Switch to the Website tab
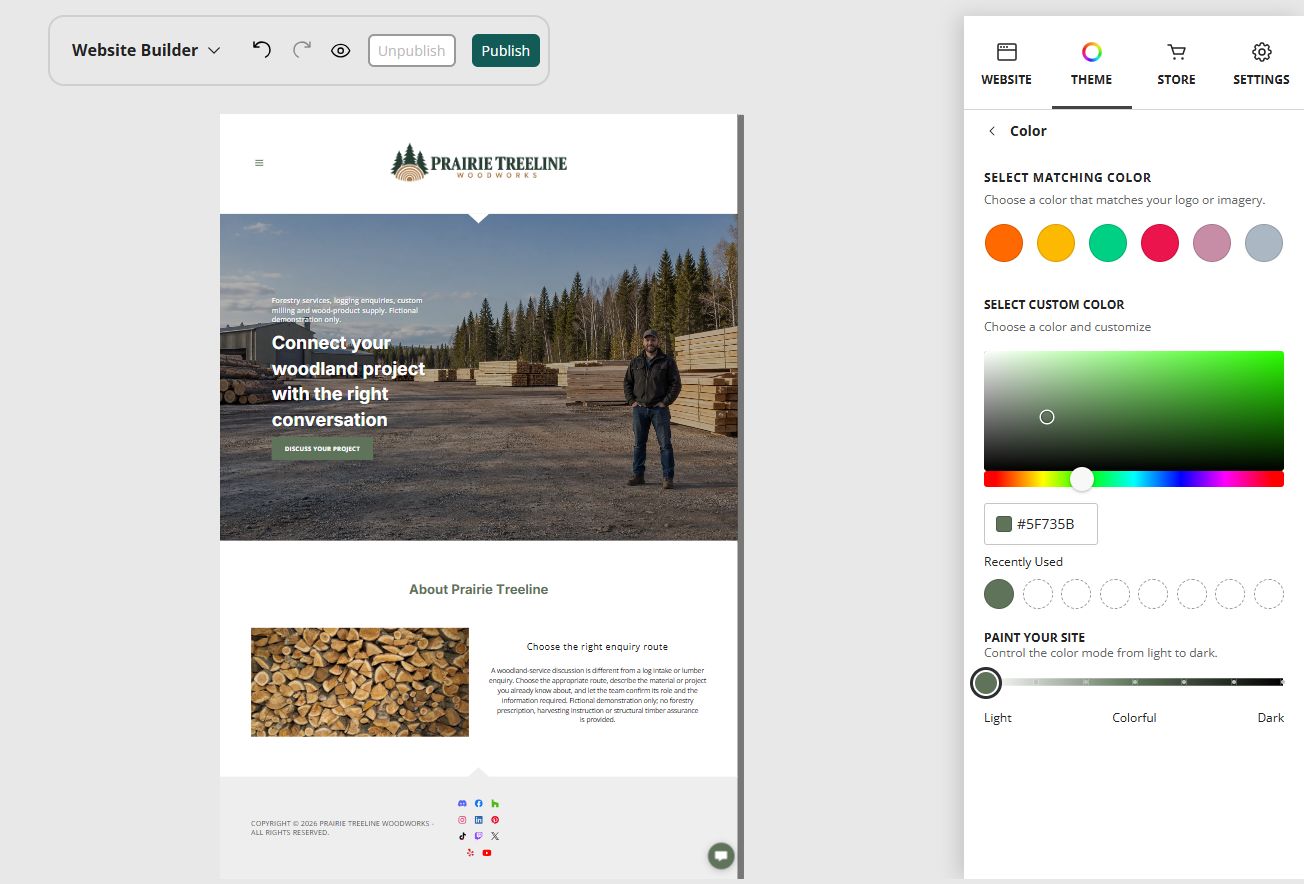This screenshot has width=1304, height=884. click(x=1007, y=64)
